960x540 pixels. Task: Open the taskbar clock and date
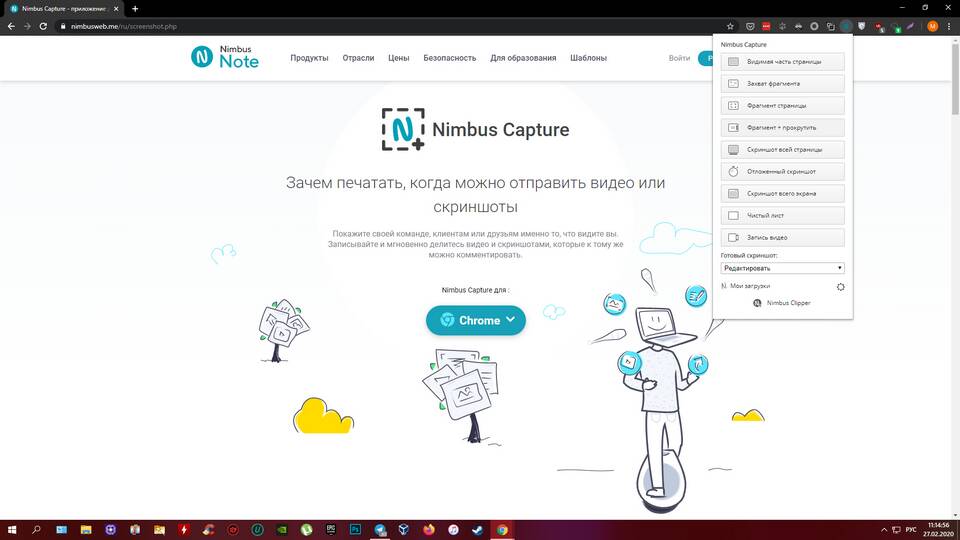pos(939,530)
